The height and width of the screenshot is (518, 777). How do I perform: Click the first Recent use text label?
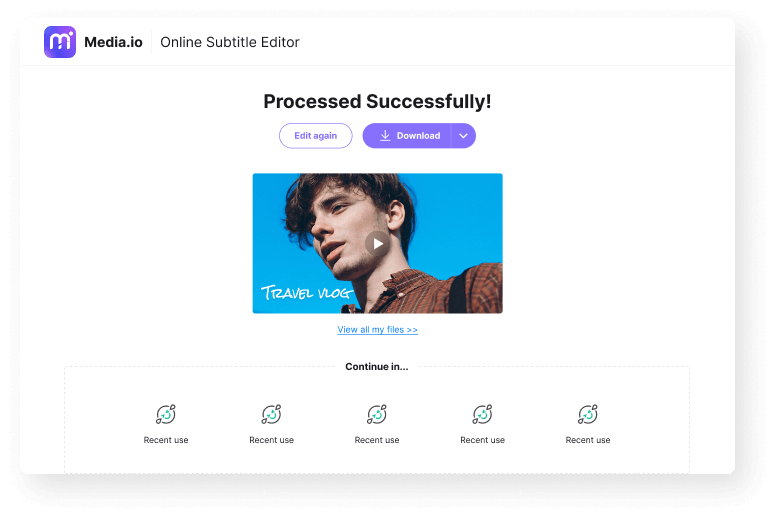[x=166, y=440]
